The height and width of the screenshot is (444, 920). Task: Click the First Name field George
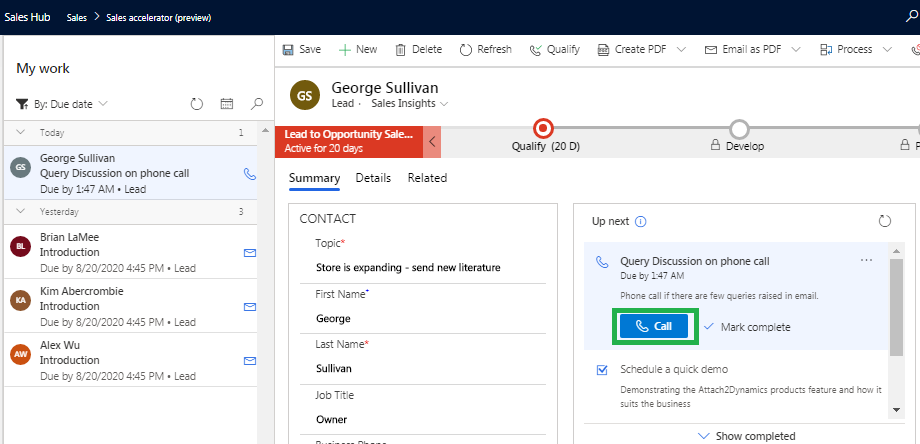point(333,319)
